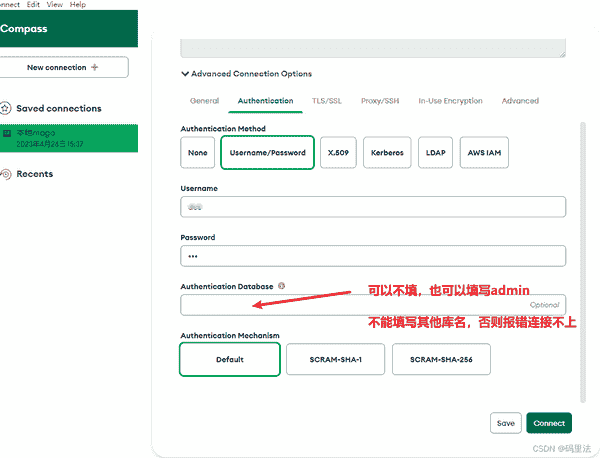This screenshot has width=600, height=458.
Task: Collapse the Advanced Connection Options chevron
Action: (x=185, y=73)
